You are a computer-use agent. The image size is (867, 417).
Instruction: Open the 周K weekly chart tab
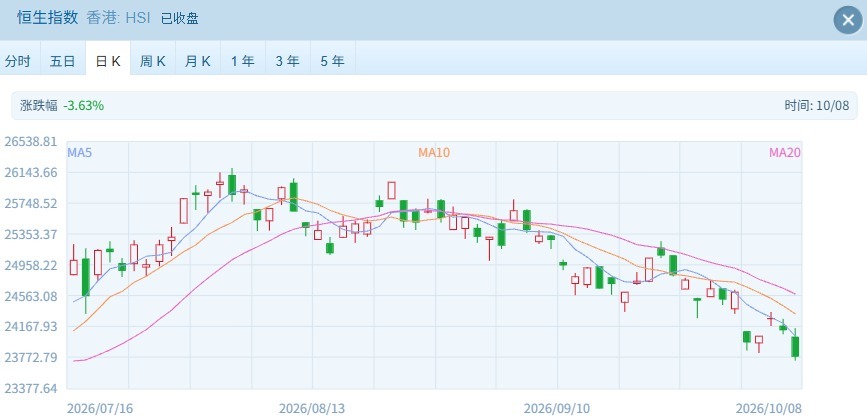tap(153, 60)
